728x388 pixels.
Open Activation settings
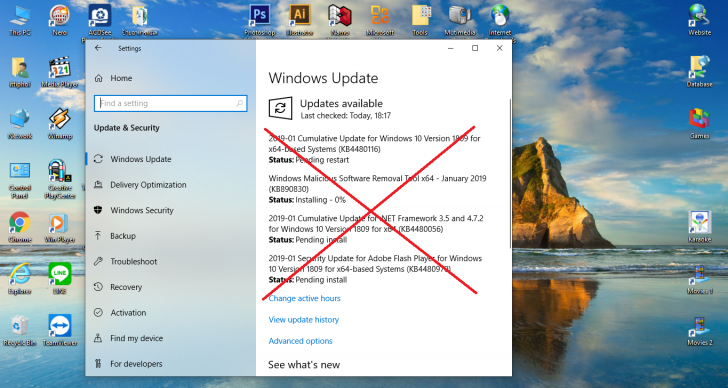170,312
